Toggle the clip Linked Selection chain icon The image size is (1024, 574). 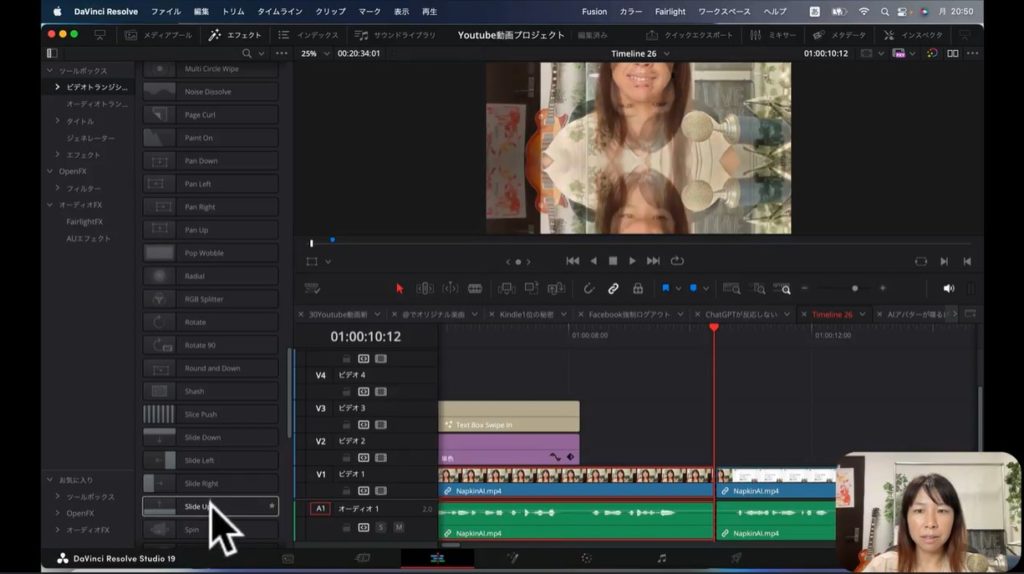613,288
